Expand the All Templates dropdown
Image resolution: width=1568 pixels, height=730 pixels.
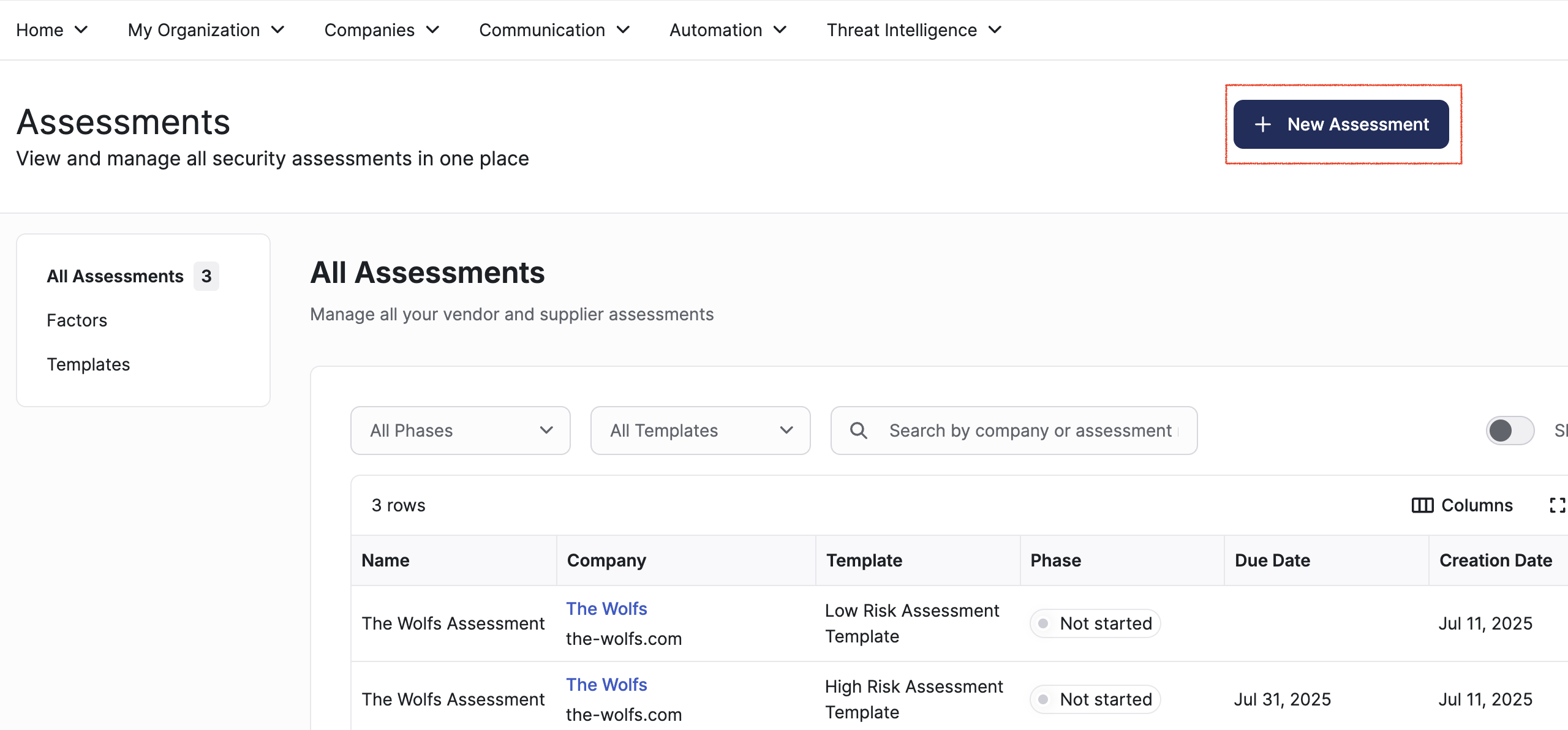coord(701,431)
